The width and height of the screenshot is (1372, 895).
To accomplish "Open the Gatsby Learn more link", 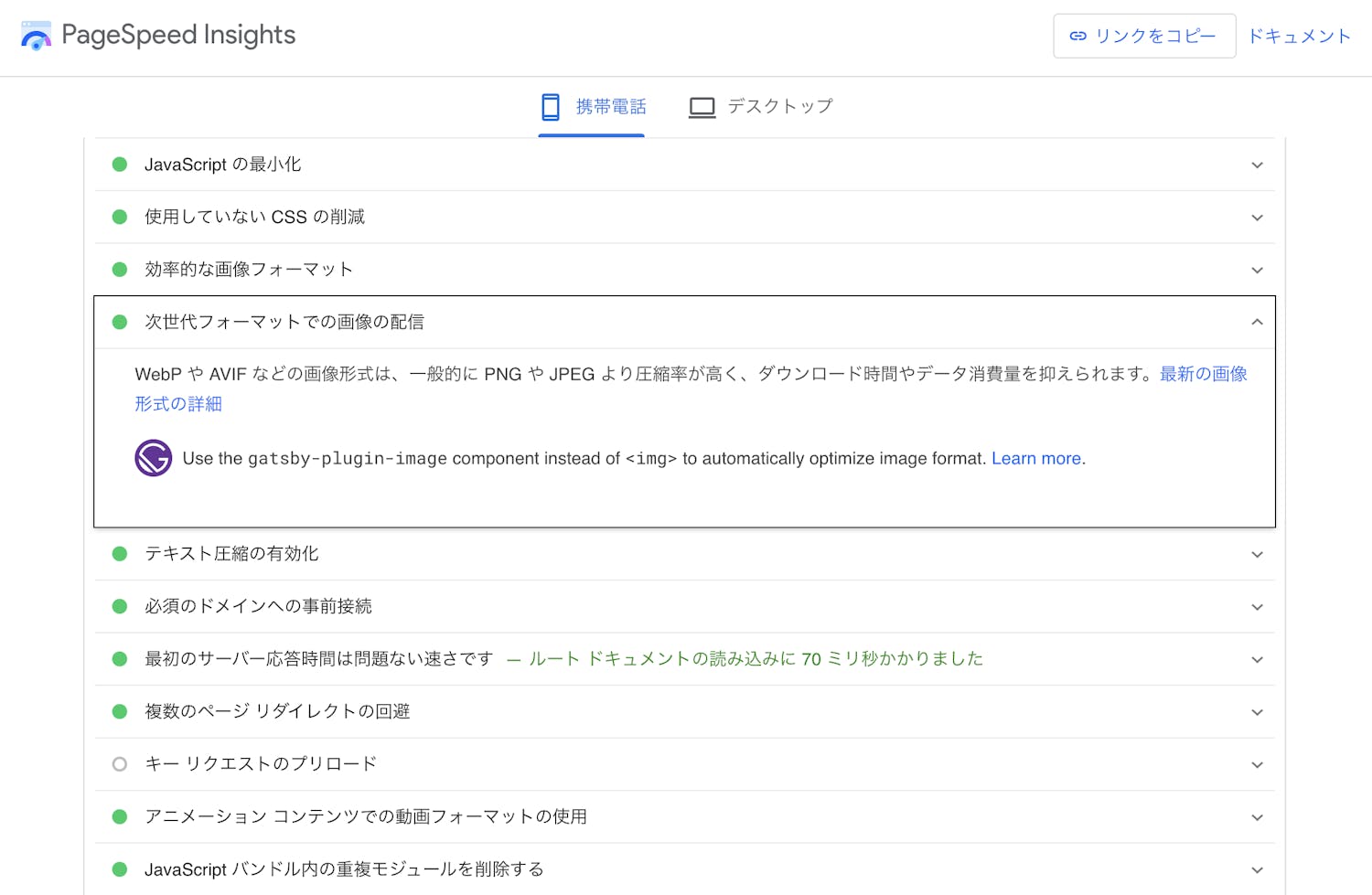I will [1035, 459].
